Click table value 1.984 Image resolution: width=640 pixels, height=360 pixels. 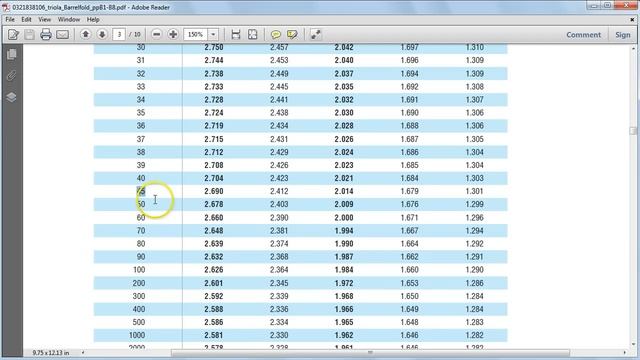pyautogui.click(x=344, y=270)
